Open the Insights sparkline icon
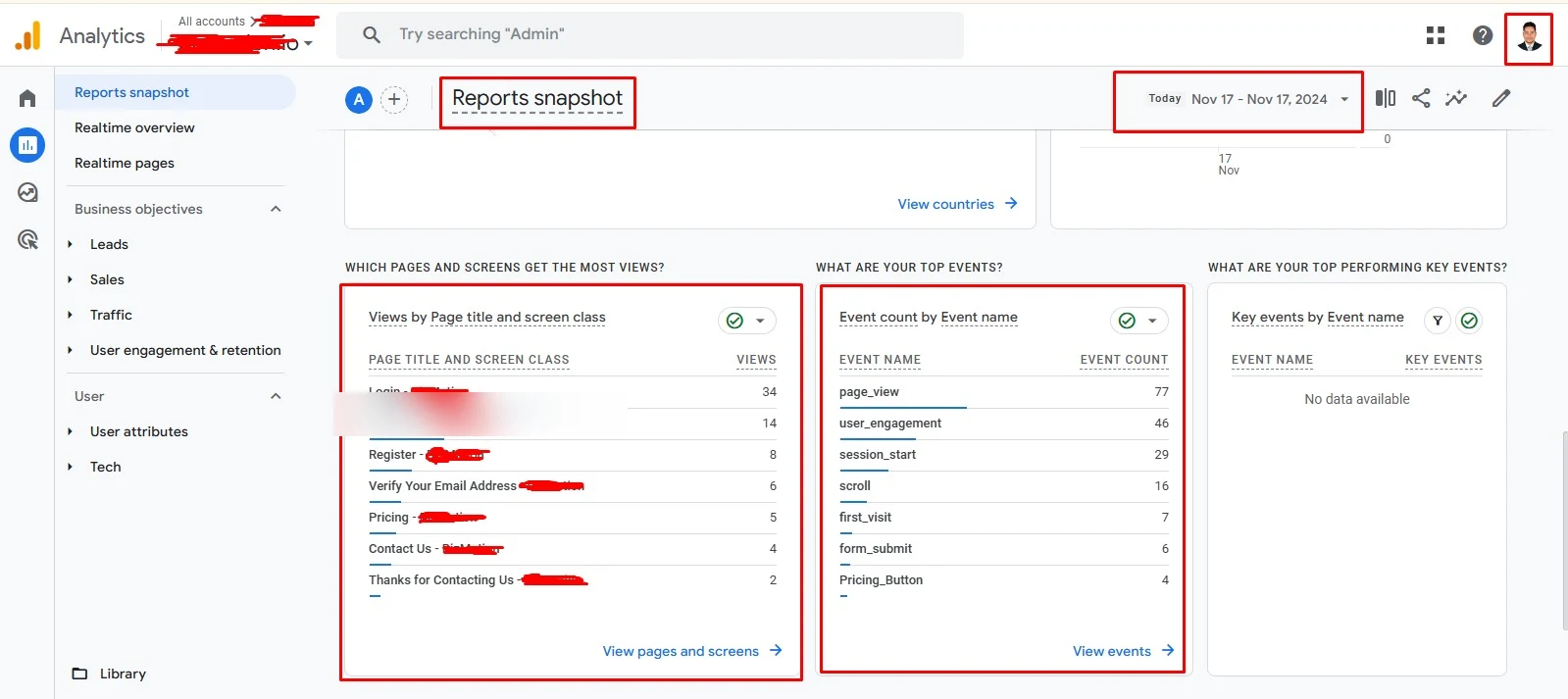This screenshot has height=699, width=1568. tap(1456, 98)
